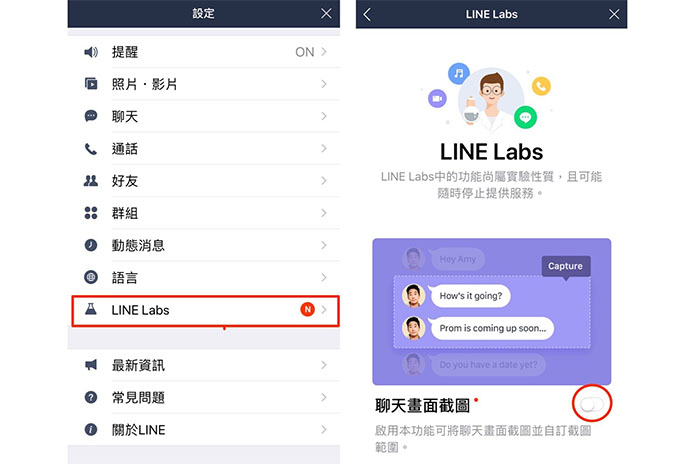Click the photo-video icon beside 照片・影片

[91, 84]
